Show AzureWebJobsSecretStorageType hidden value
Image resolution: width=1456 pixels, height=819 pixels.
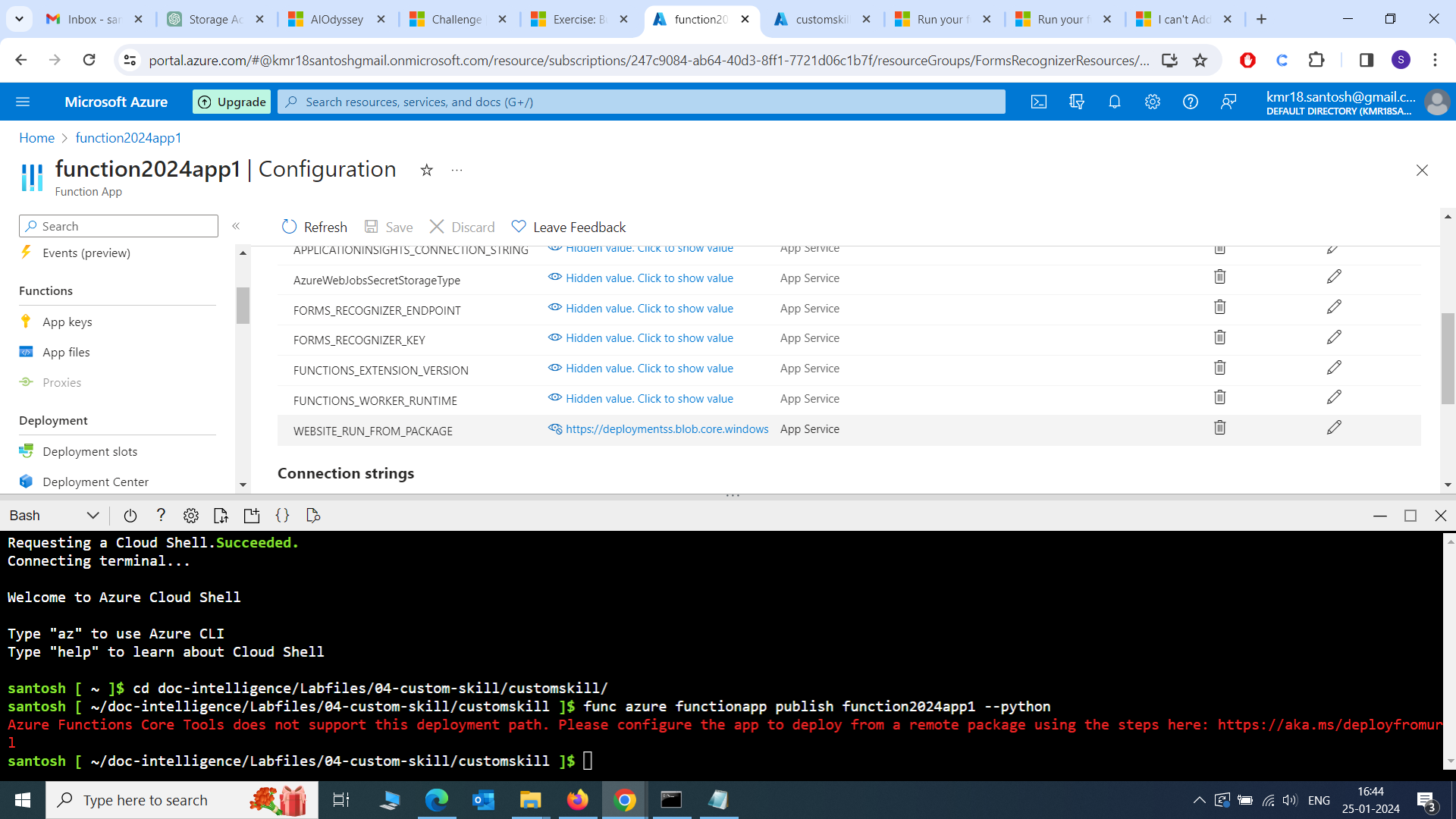pos(649,278)
